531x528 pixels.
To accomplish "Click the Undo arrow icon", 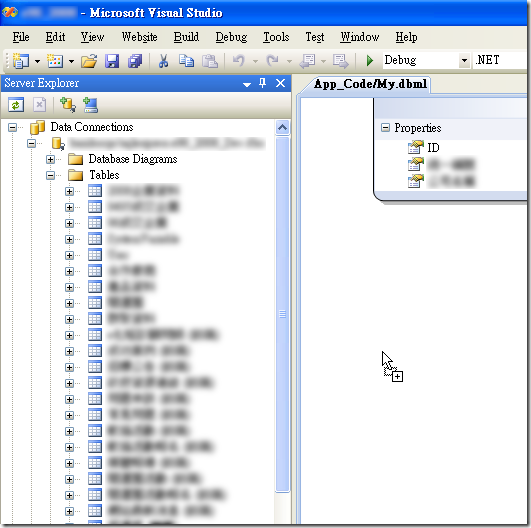I will (239, 61).
